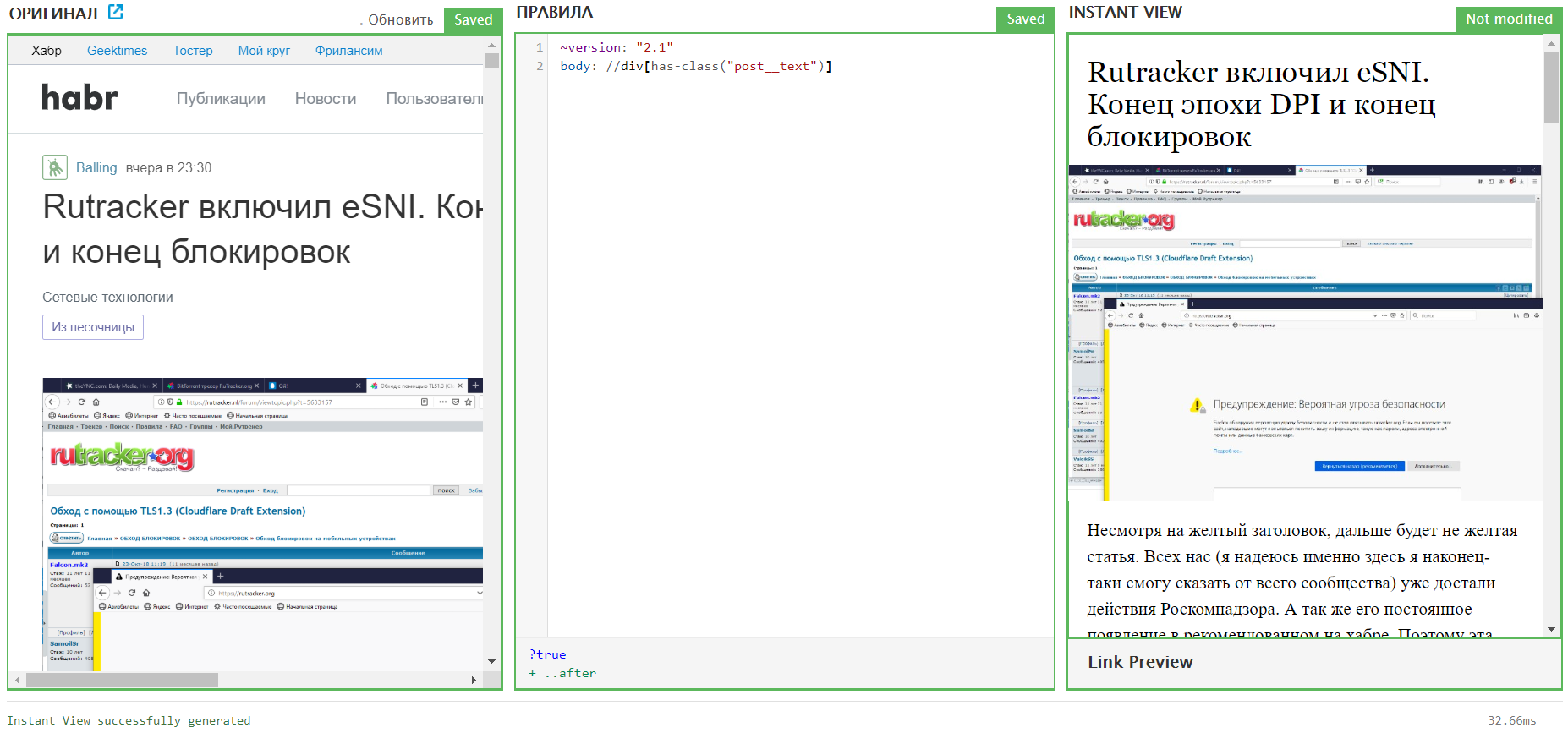Click the 32.66ms timing value

click(x=1512, y=720)
